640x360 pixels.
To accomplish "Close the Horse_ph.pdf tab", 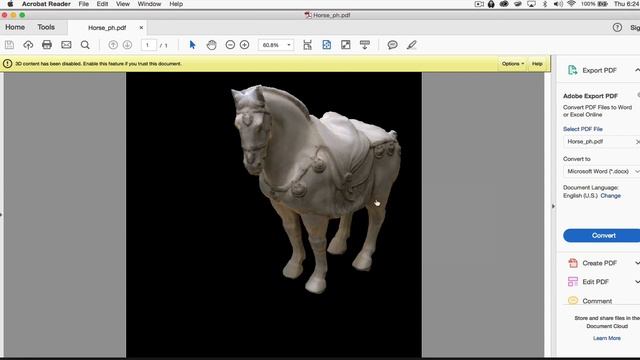I will 141,28.
